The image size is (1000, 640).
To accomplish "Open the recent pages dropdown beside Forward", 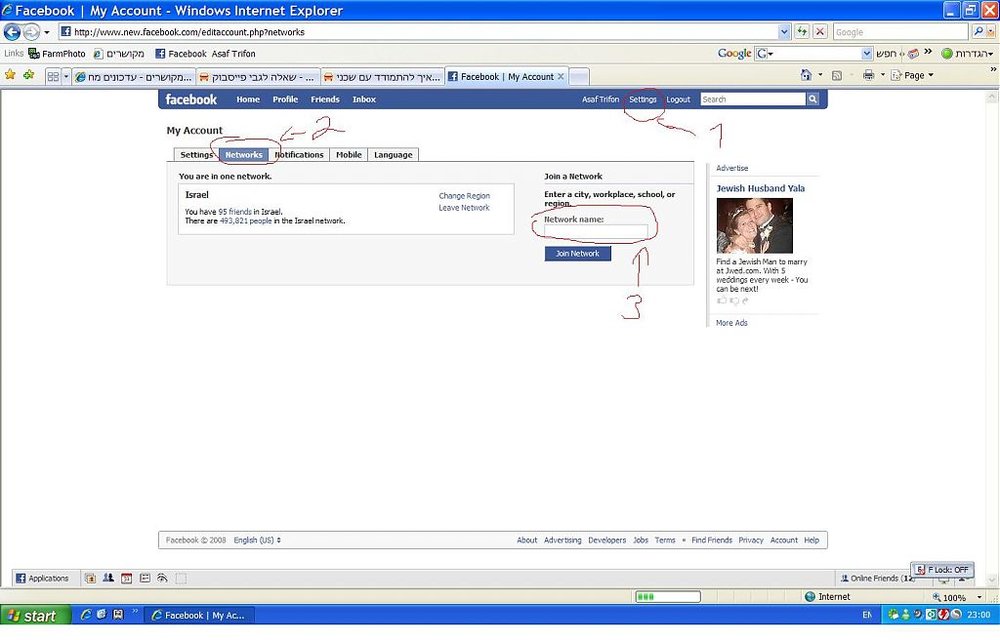I will [x=47, y=32].
